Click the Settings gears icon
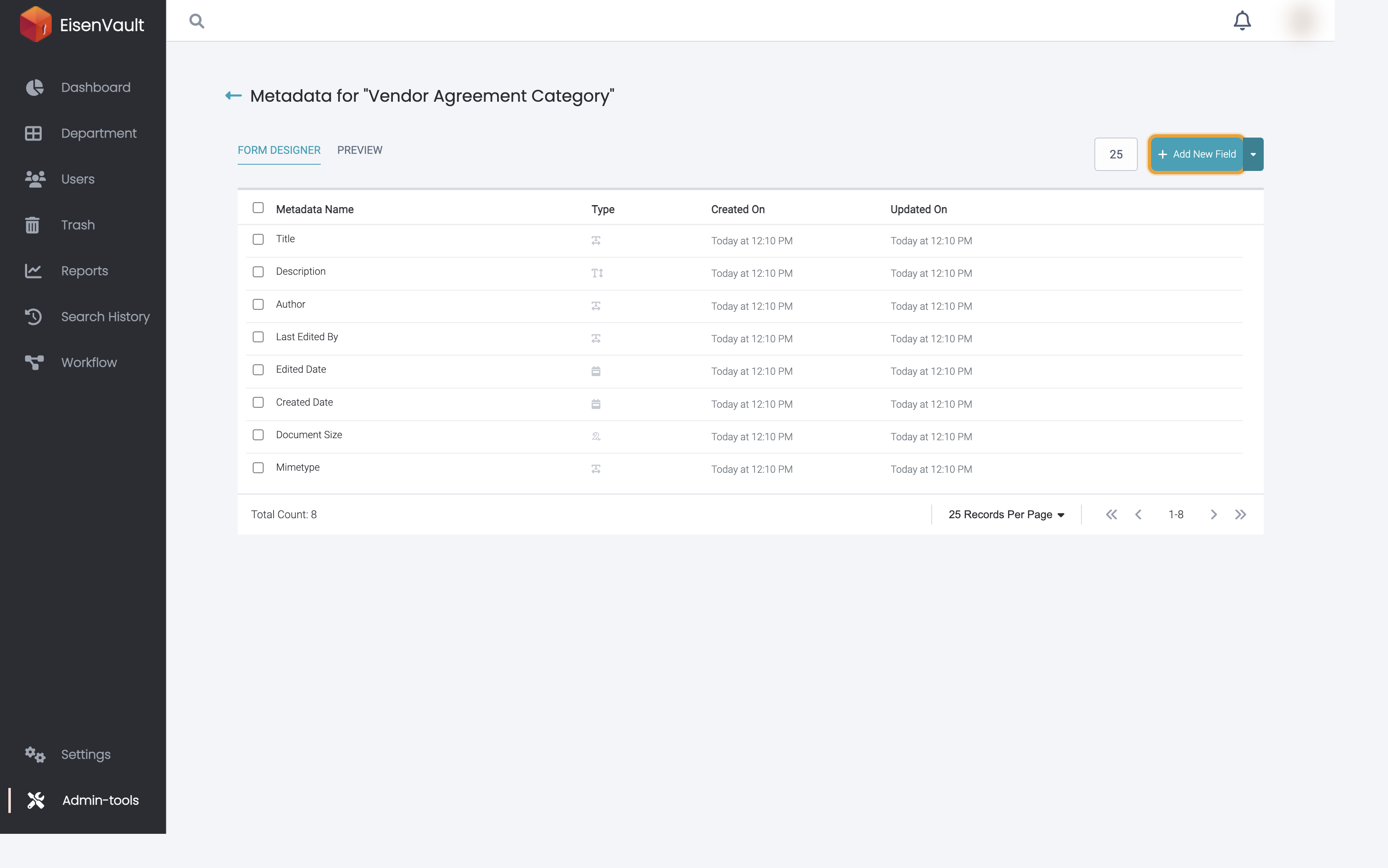This screenshot has height=868, width=1388. 35,754
